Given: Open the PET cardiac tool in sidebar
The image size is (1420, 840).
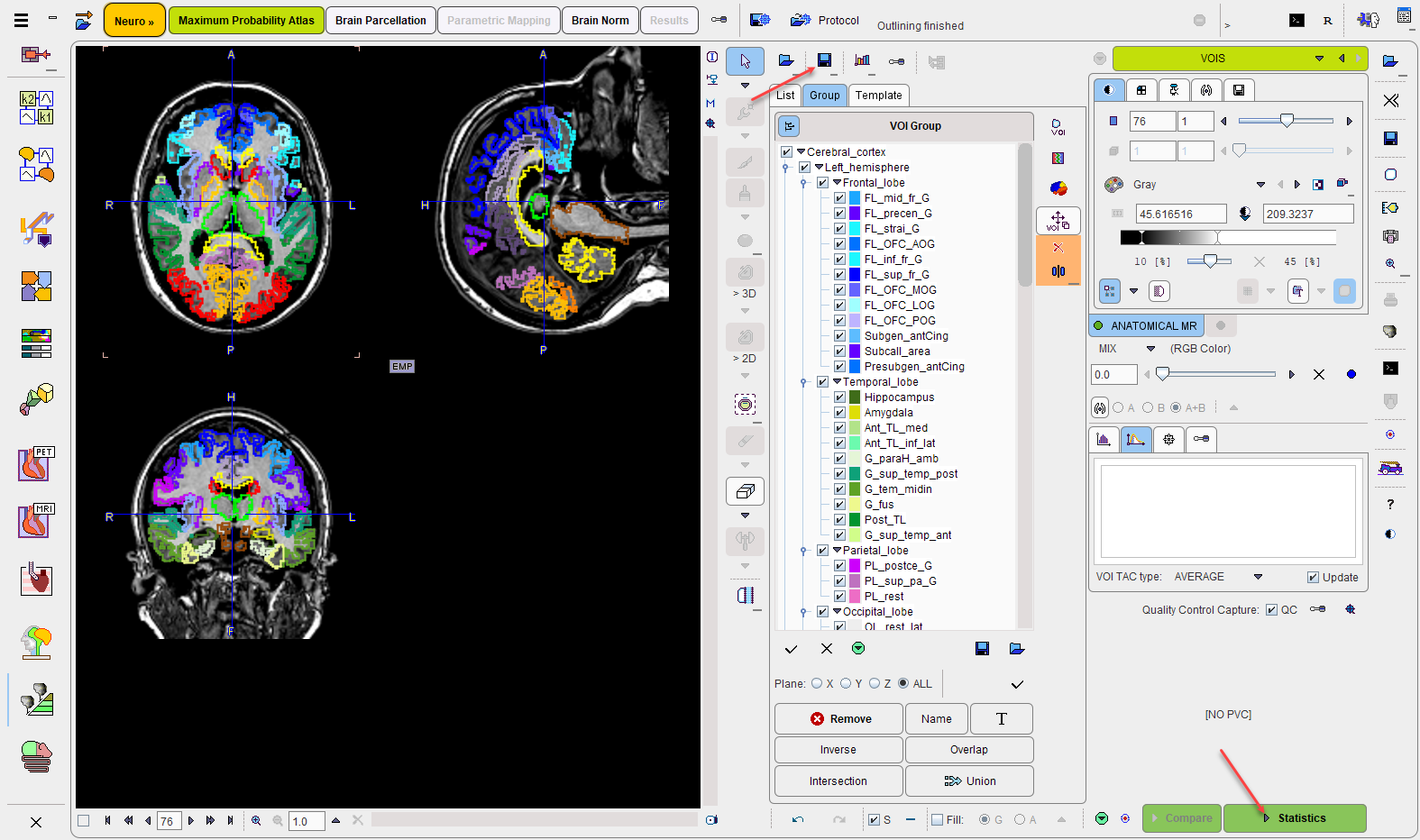Looking at the screenshot, I should (36, 464).
